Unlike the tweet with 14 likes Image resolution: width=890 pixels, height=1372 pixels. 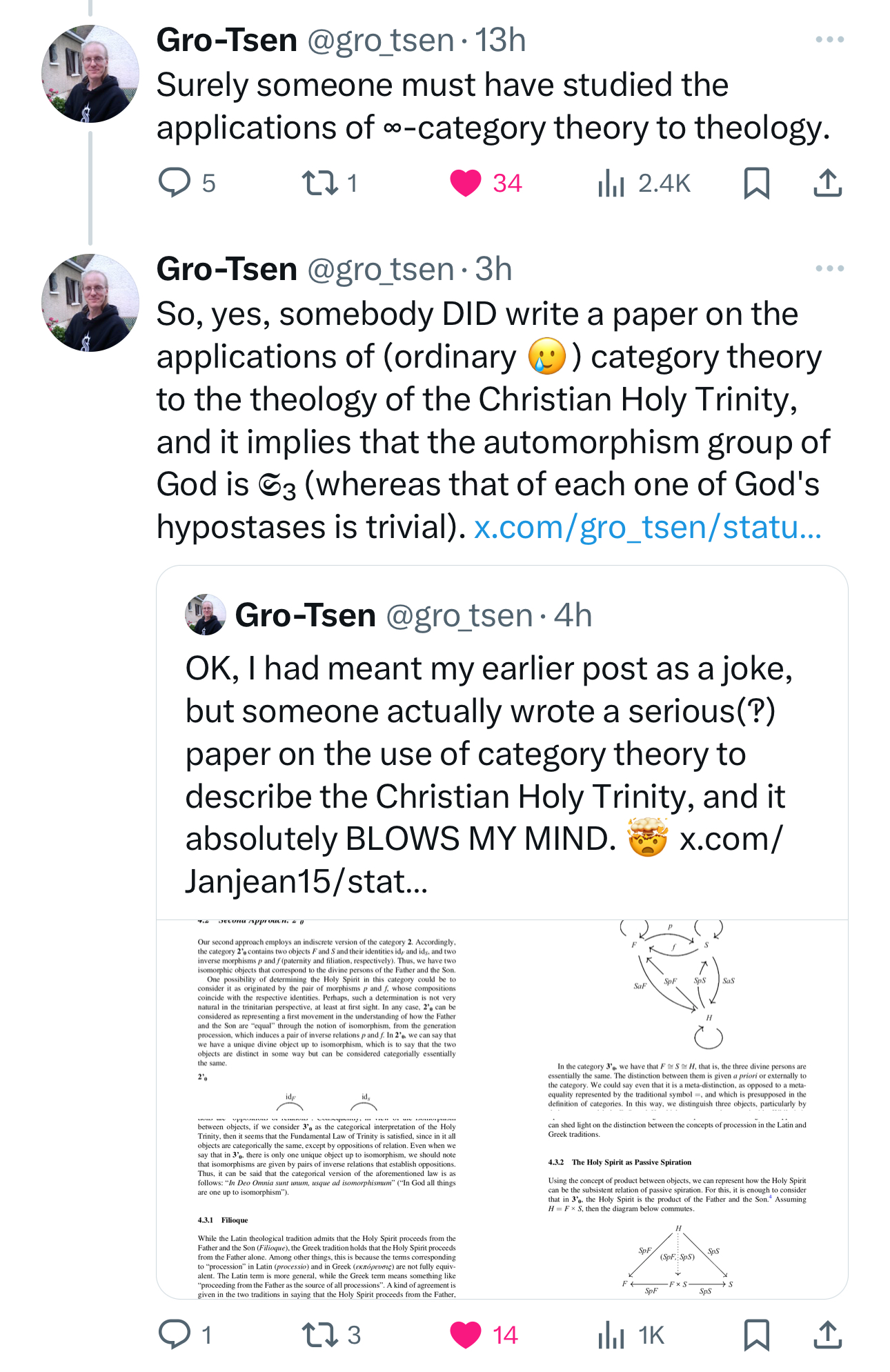pos(466,1335)
